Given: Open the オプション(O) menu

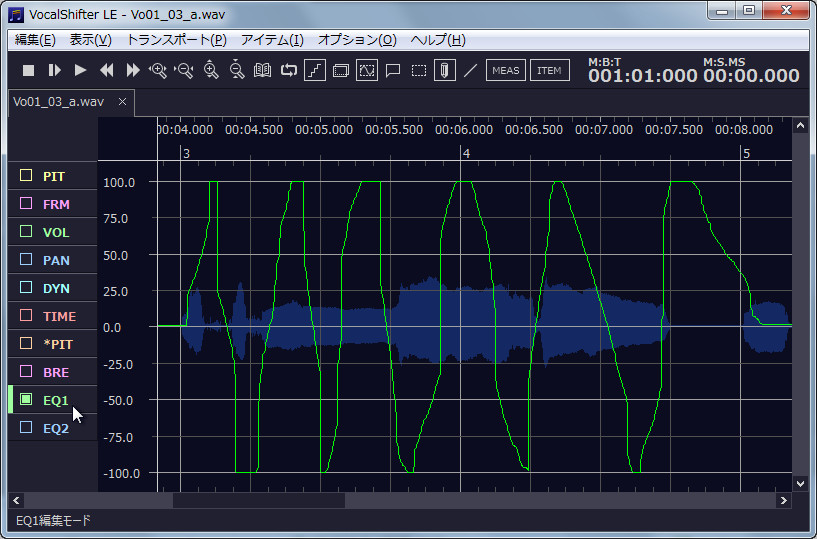Looking at the screenshot, I should click(x=357, y=40).
